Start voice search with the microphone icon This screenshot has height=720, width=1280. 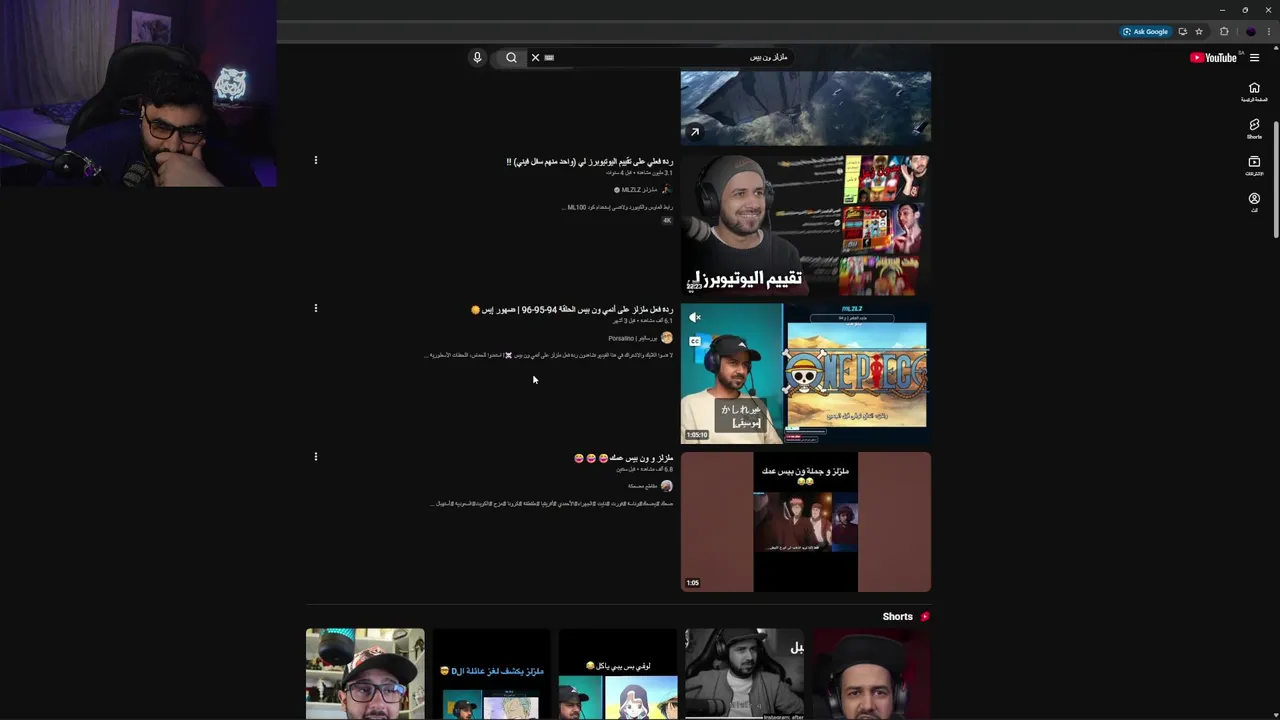(x=477, y=57)
